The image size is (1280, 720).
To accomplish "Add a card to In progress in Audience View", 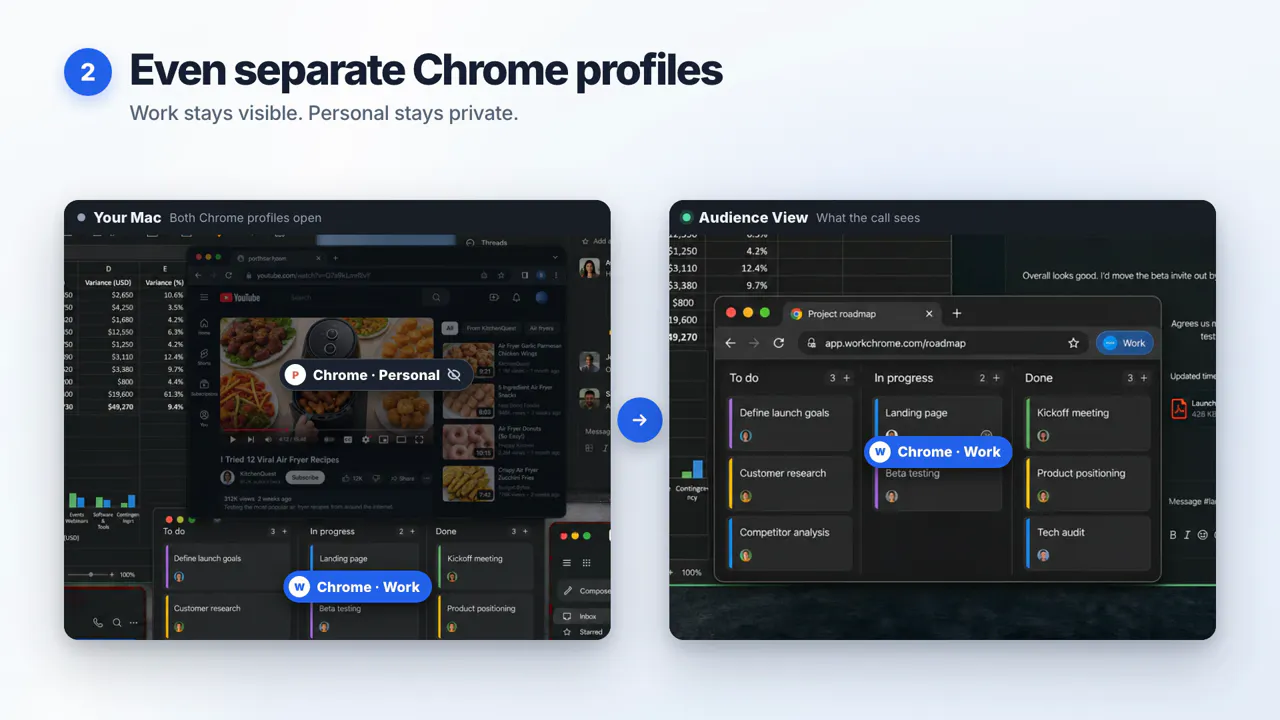I will tap(996, 378).
